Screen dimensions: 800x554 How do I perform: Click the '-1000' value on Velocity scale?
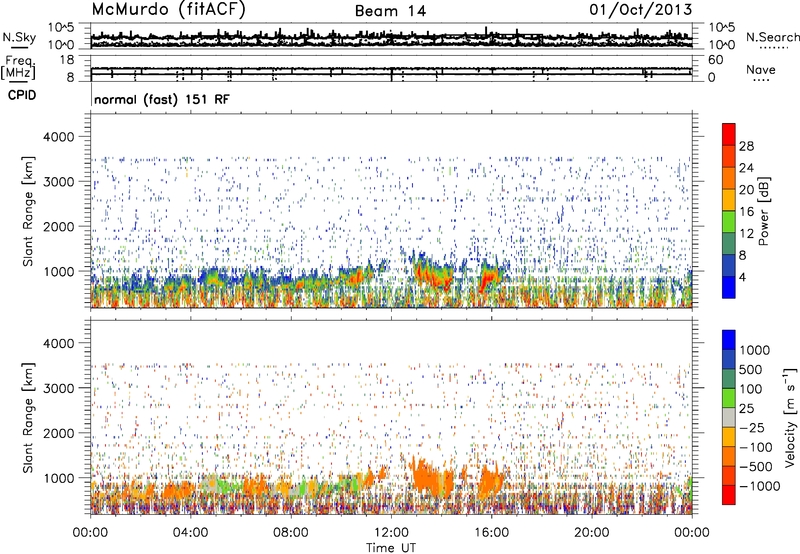[759, 486]
